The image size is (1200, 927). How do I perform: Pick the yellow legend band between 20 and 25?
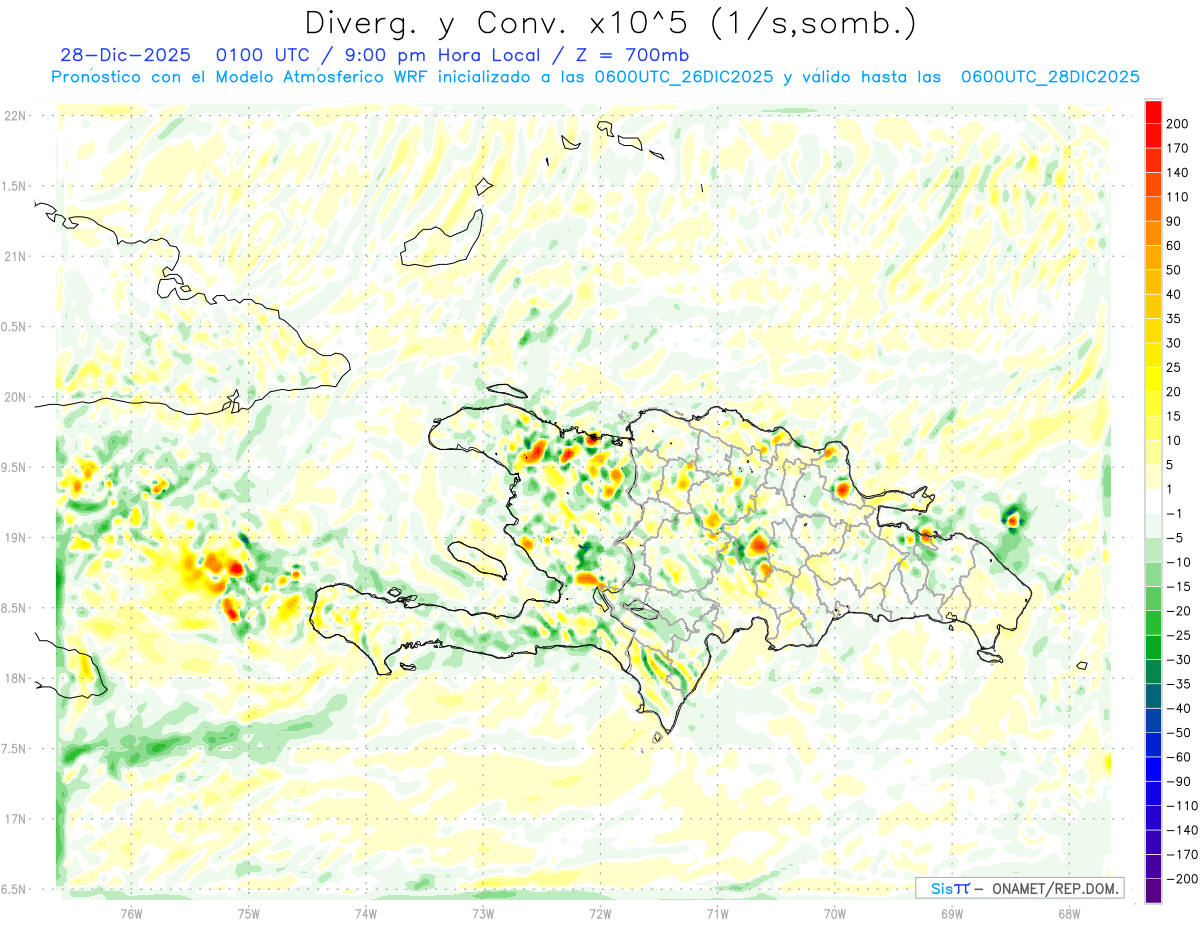pyautogui.click(x=1153, y=380)
